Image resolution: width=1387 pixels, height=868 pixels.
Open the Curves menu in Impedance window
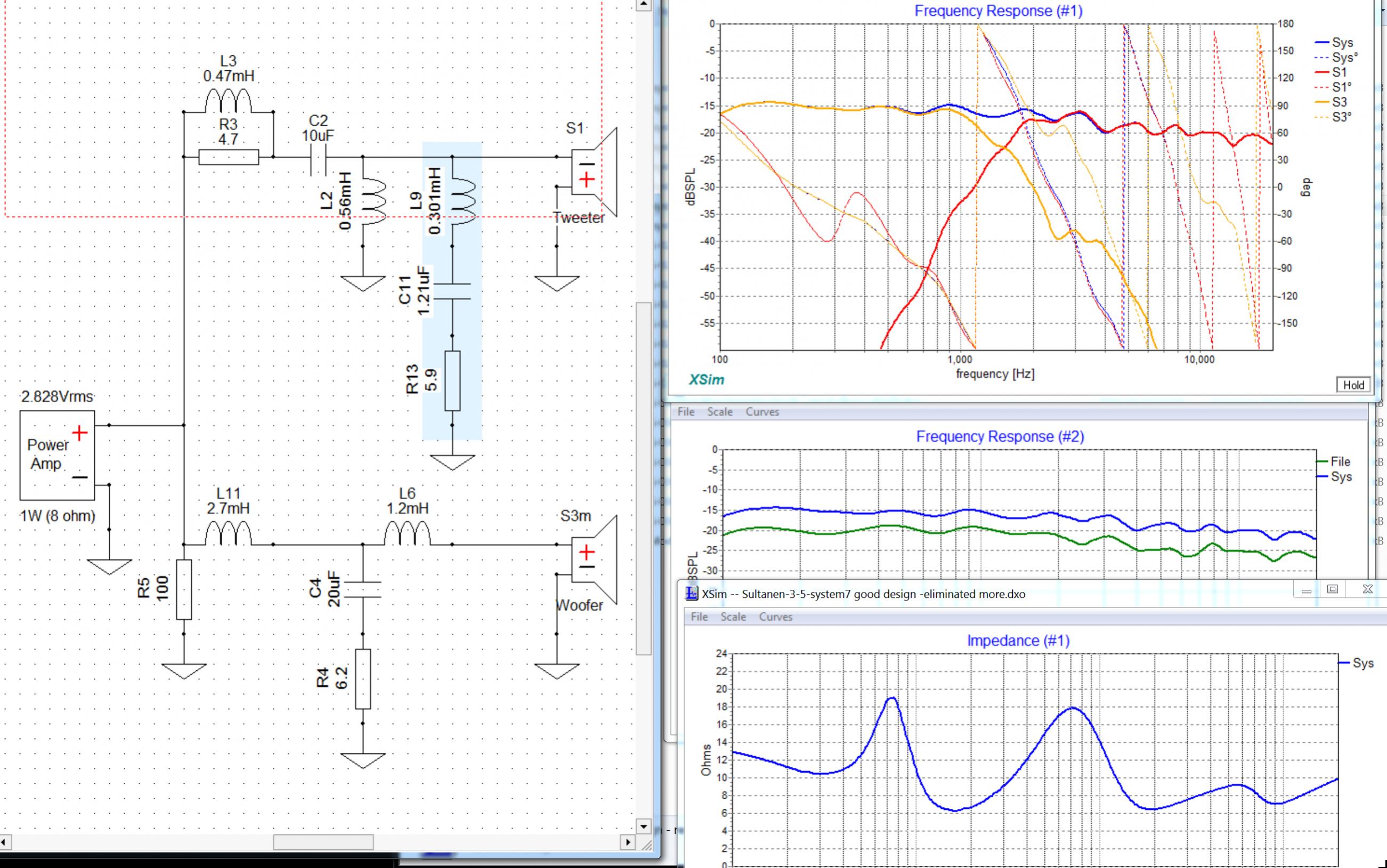[x=776, y=616]
